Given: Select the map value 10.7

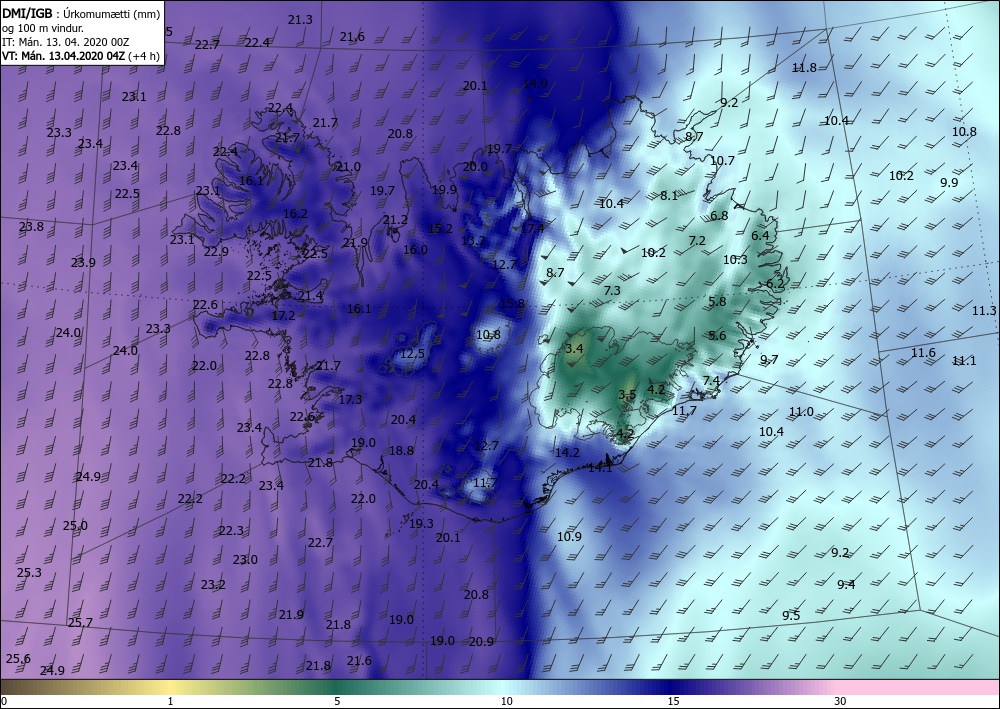Looking at the screenshot, I should pos(723,161).
